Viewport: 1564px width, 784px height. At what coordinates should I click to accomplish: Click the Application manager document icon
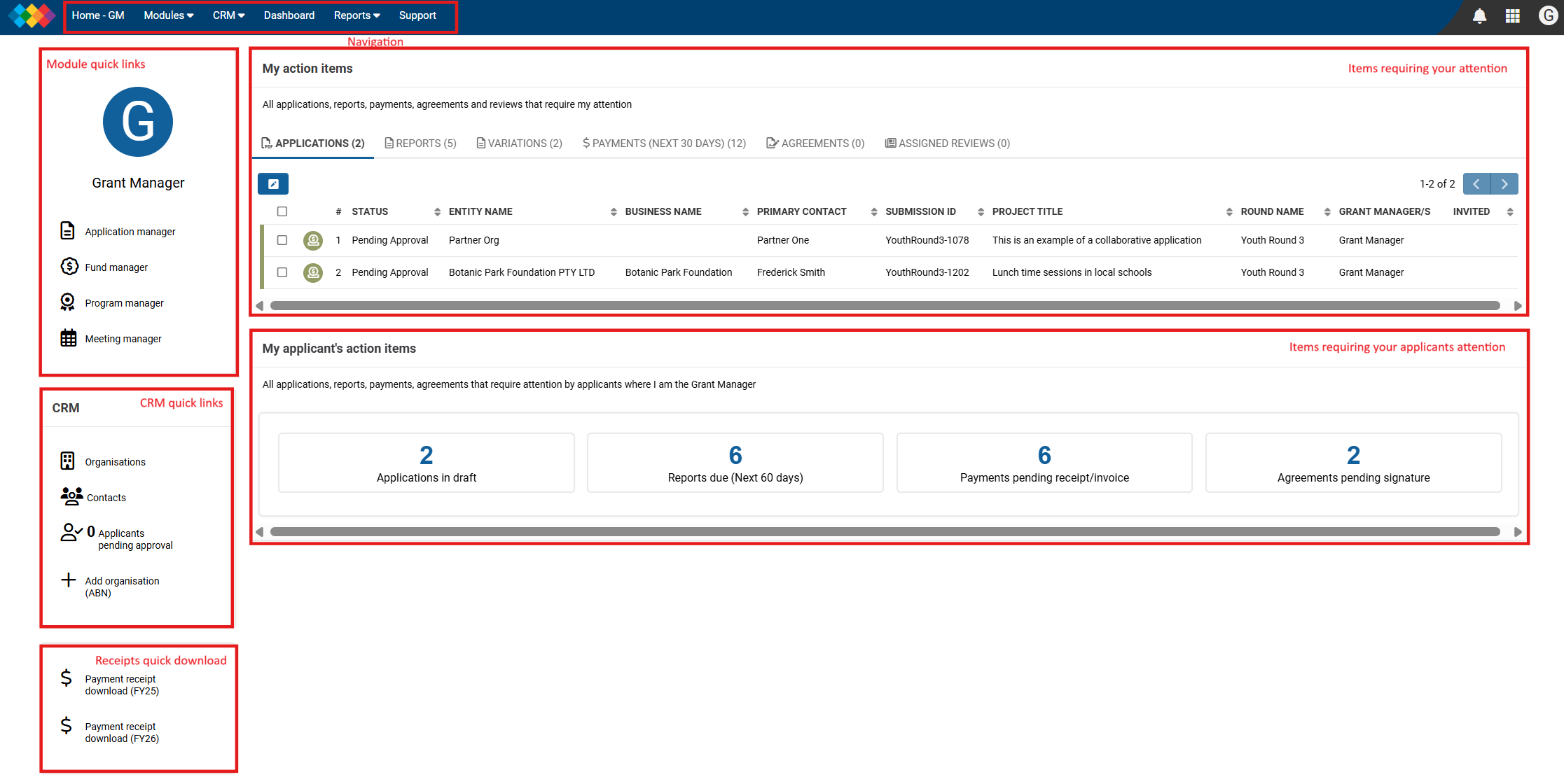[x=67, y=230]
